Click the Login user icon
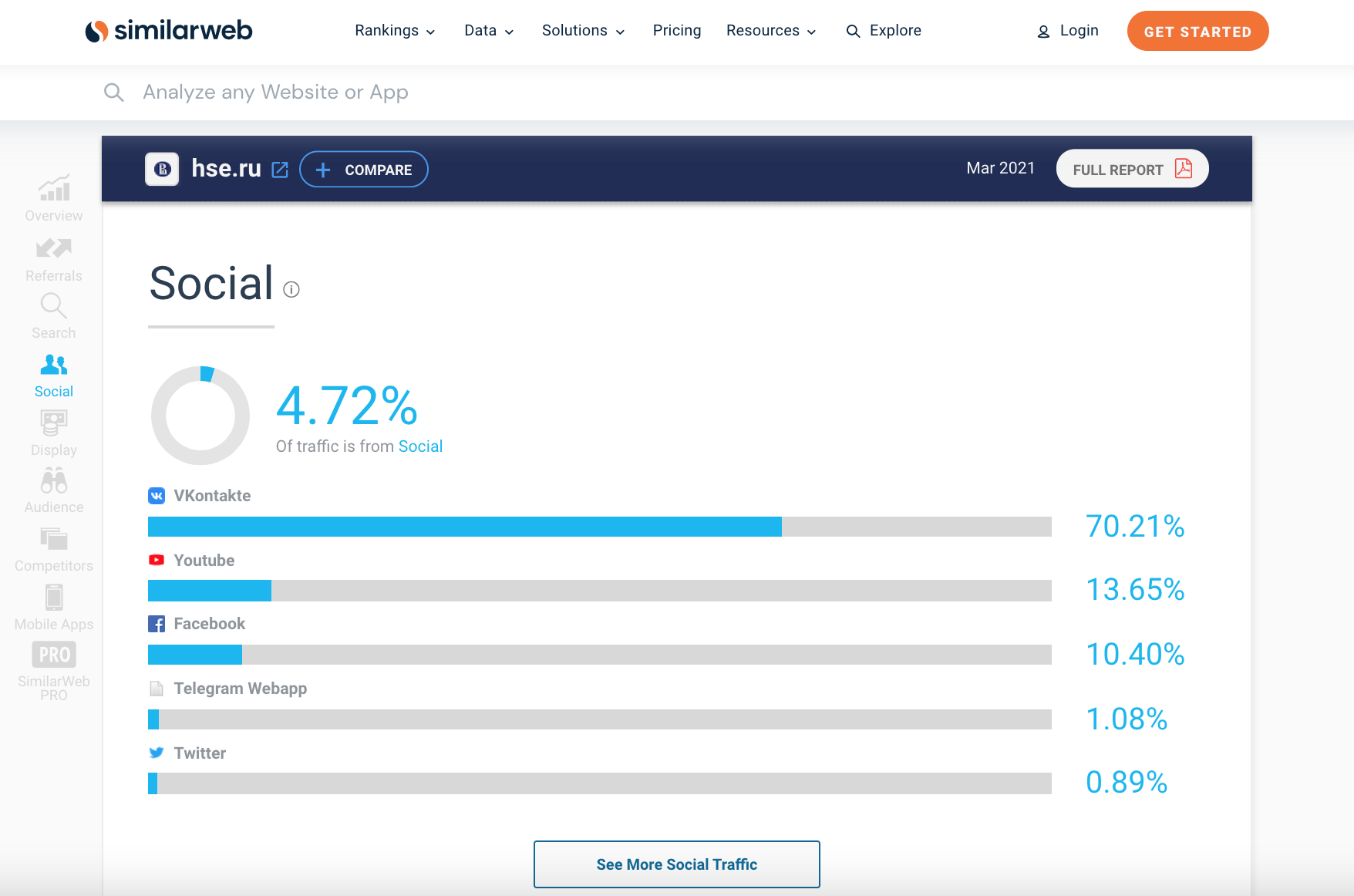1354x896 pixels. pyautogui.click(x=1043, y=32)
